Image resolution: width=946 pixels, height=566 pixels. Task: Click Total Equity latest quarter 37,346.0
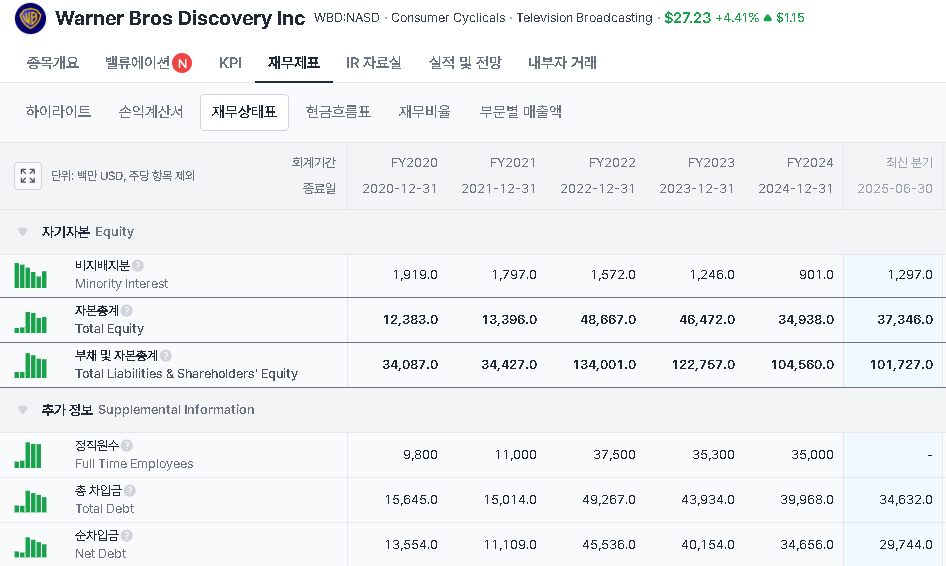[905, 320]
